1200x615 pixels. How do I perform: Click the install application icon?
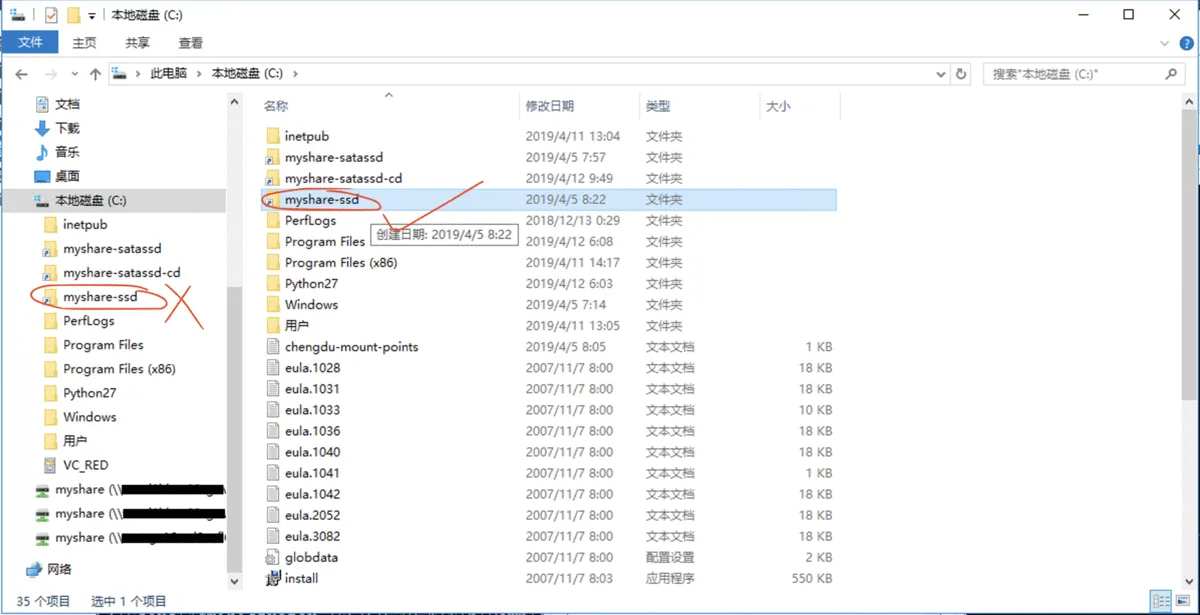(x=273, y=579)
